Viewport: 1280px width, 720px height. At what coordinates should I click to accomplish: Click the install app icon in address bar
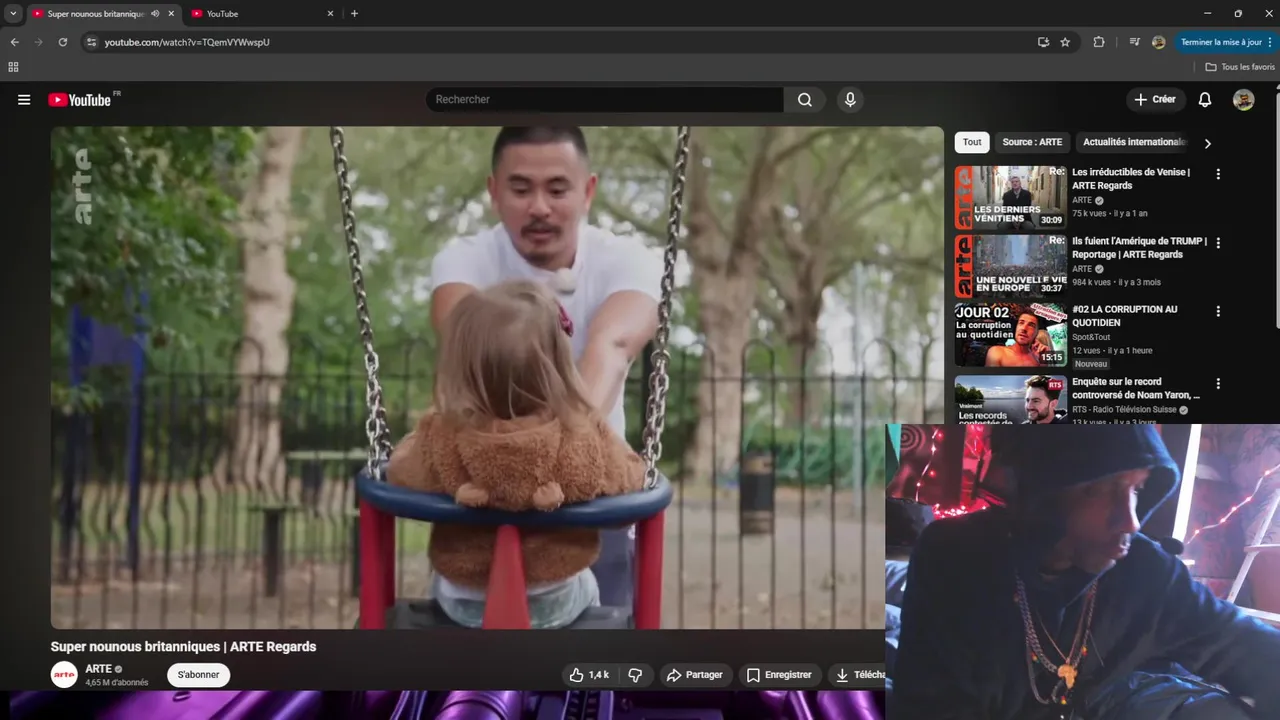(1043, 42)
